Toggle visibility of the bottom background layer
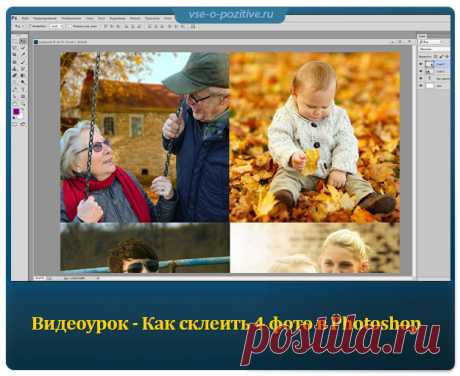Viewport: 460px width, 376px height. 421,86
